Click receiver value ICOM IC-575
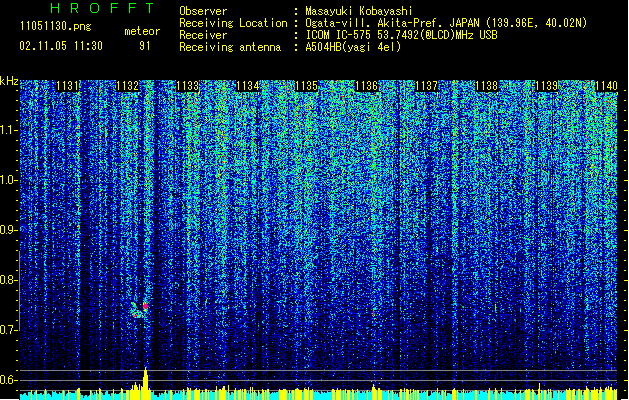 [x=340, y=35]
